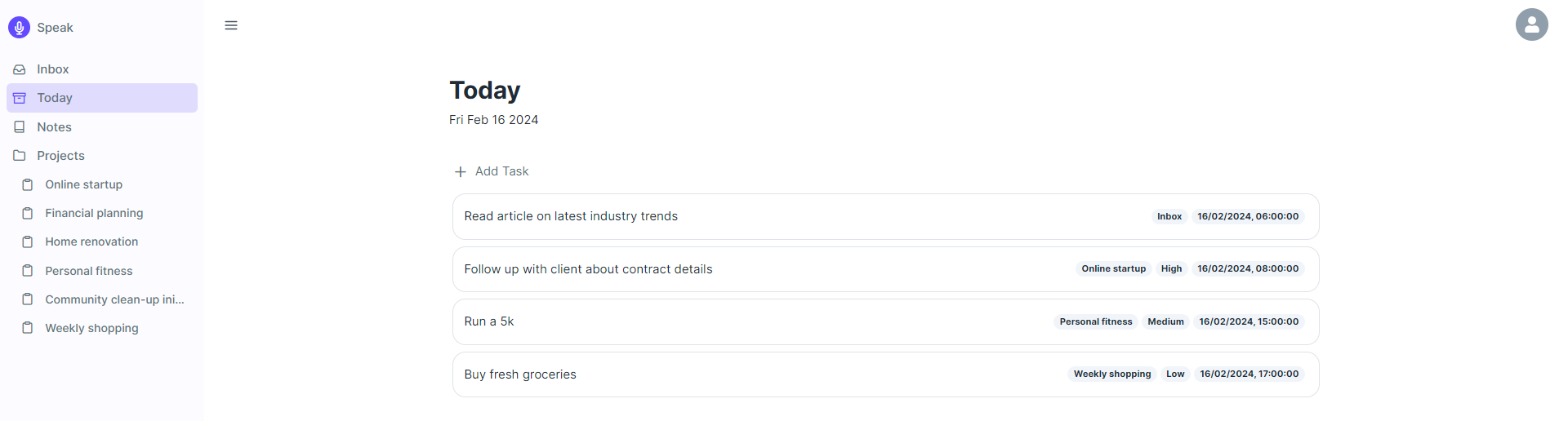Click clipboard icon next to Online startup
This screenshot has height=421, width=1568.
[x=28, y=184]
